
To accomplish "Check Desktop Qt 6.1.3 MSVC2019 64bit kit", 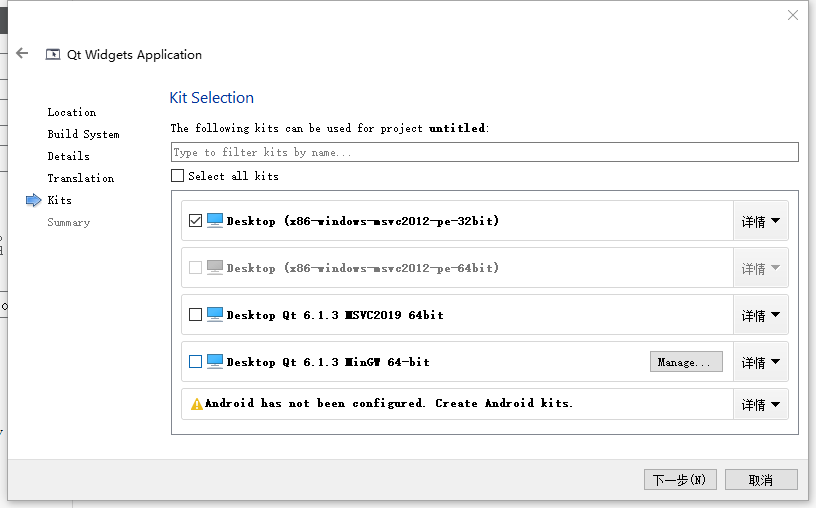I will pyautogui.click(x=195, y=314).
